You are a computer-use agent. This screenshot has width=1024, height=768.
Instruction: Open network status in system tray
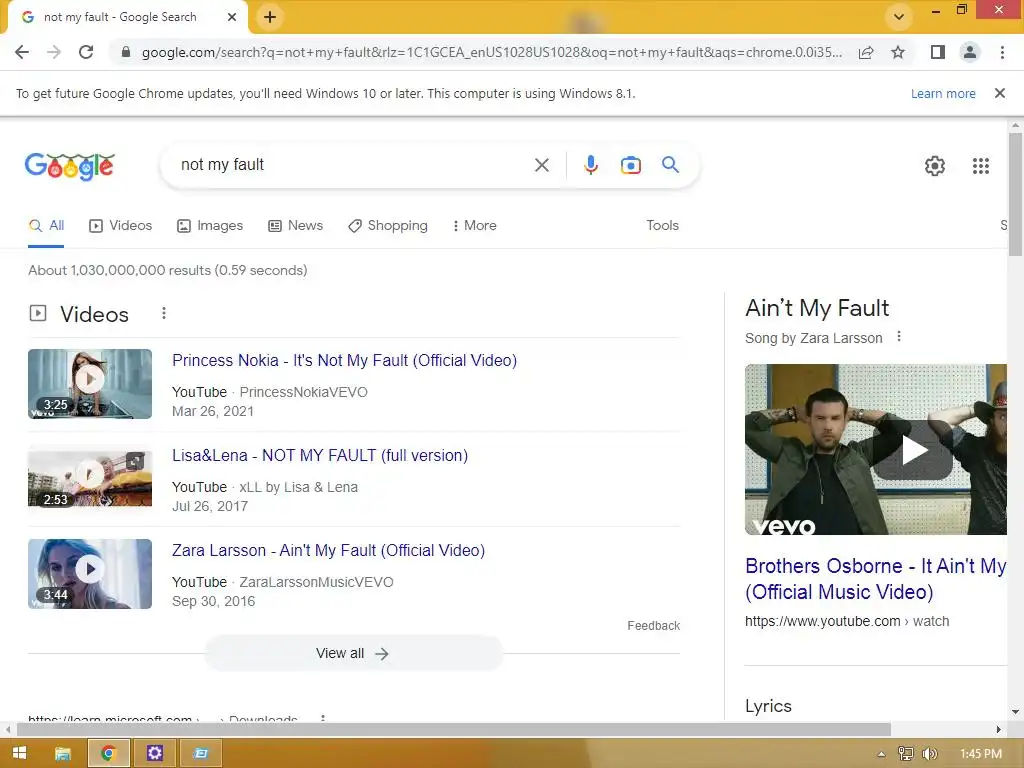[905, 754]
